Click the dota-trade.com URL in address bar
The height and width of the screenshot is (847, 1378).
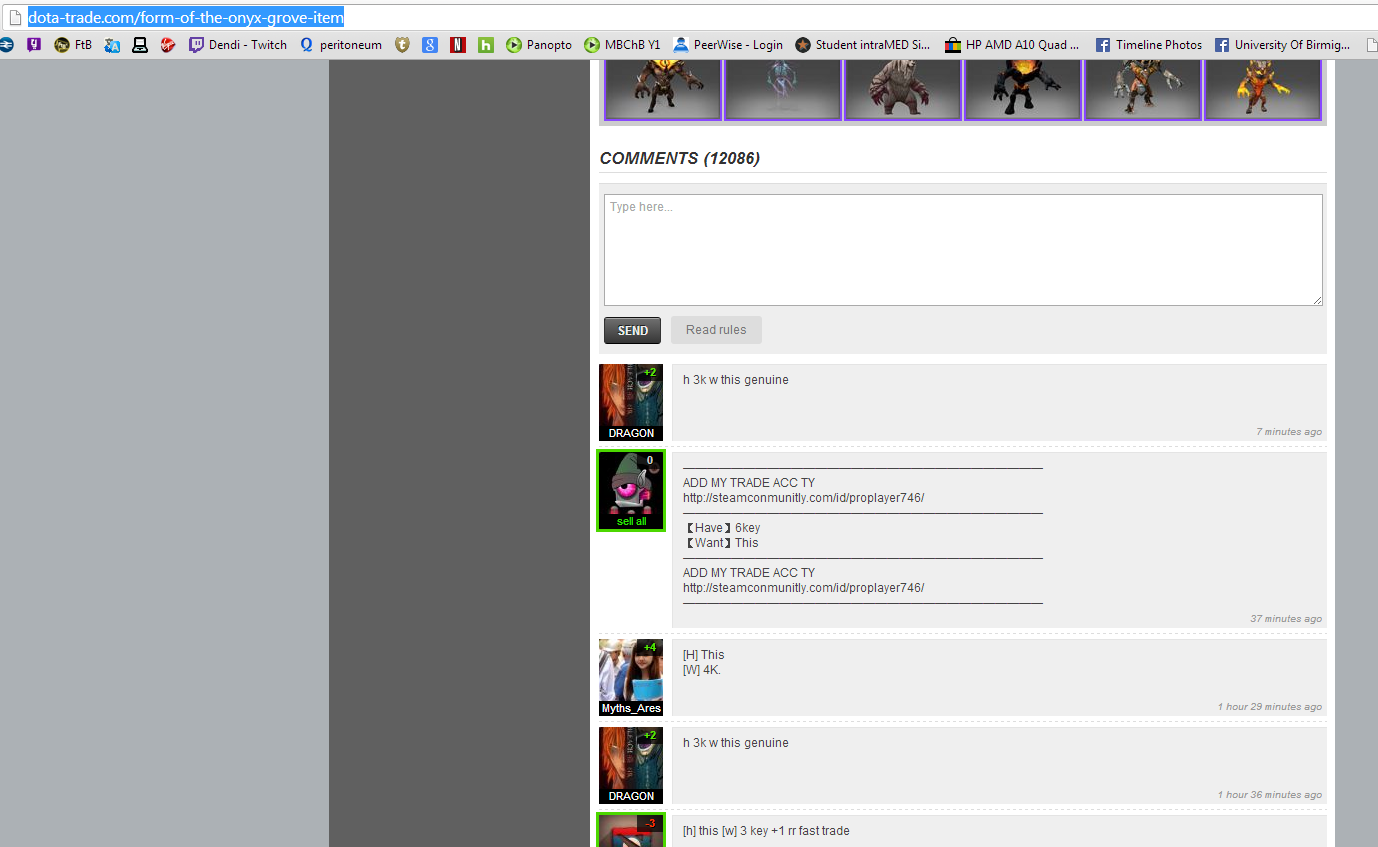(186, 18)
